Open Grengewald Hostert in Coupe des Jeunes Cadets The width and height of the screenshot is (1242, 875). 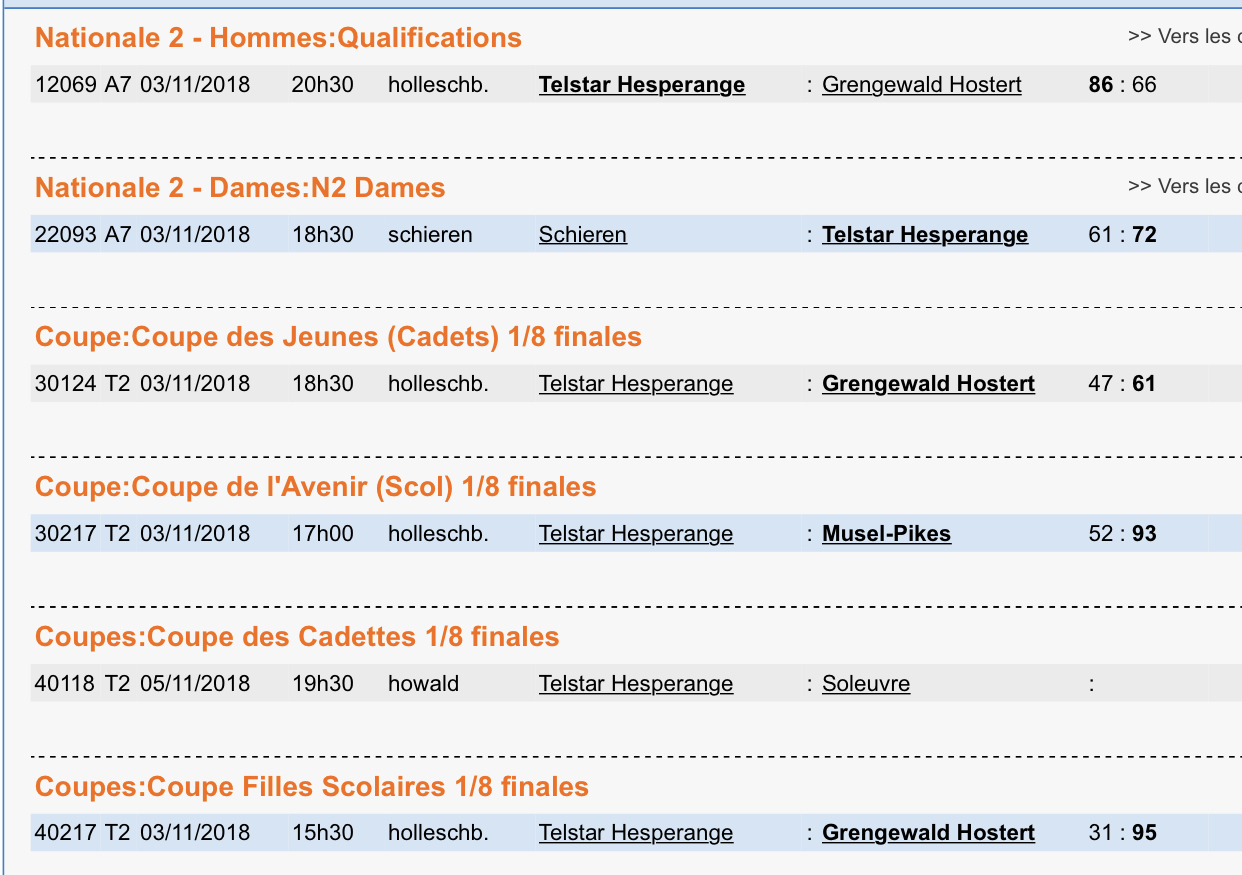click(x=928, y=384)
